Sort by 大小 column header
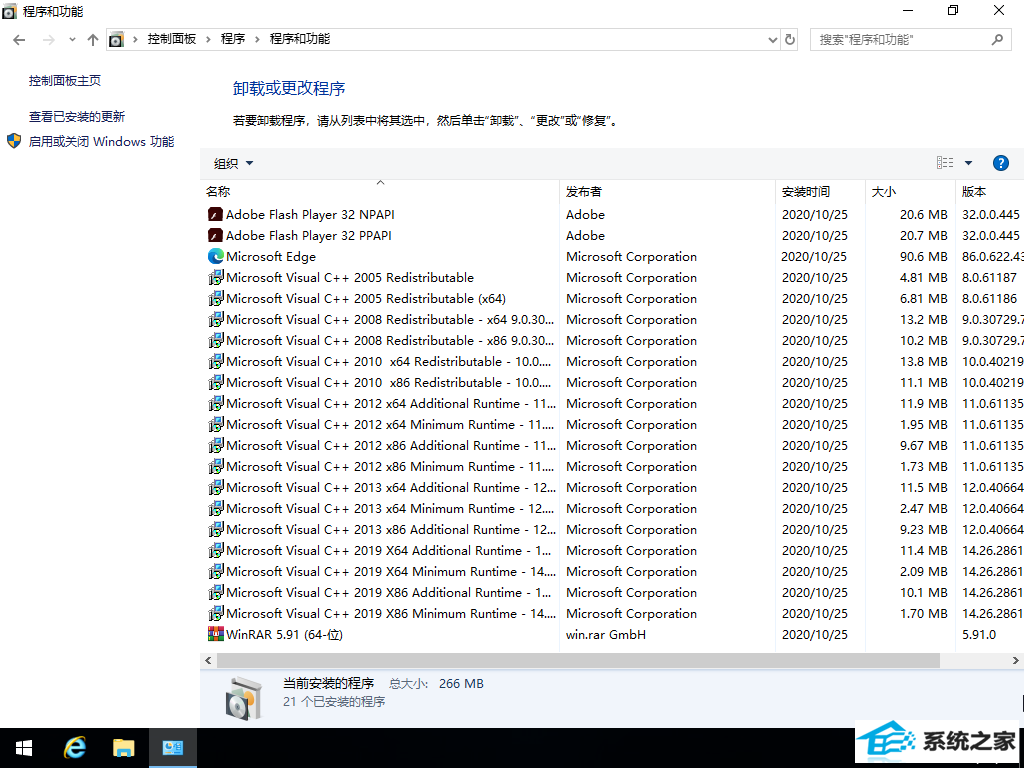The width and height of the screenshot is (1024, 768). click(x=910, y=191)
